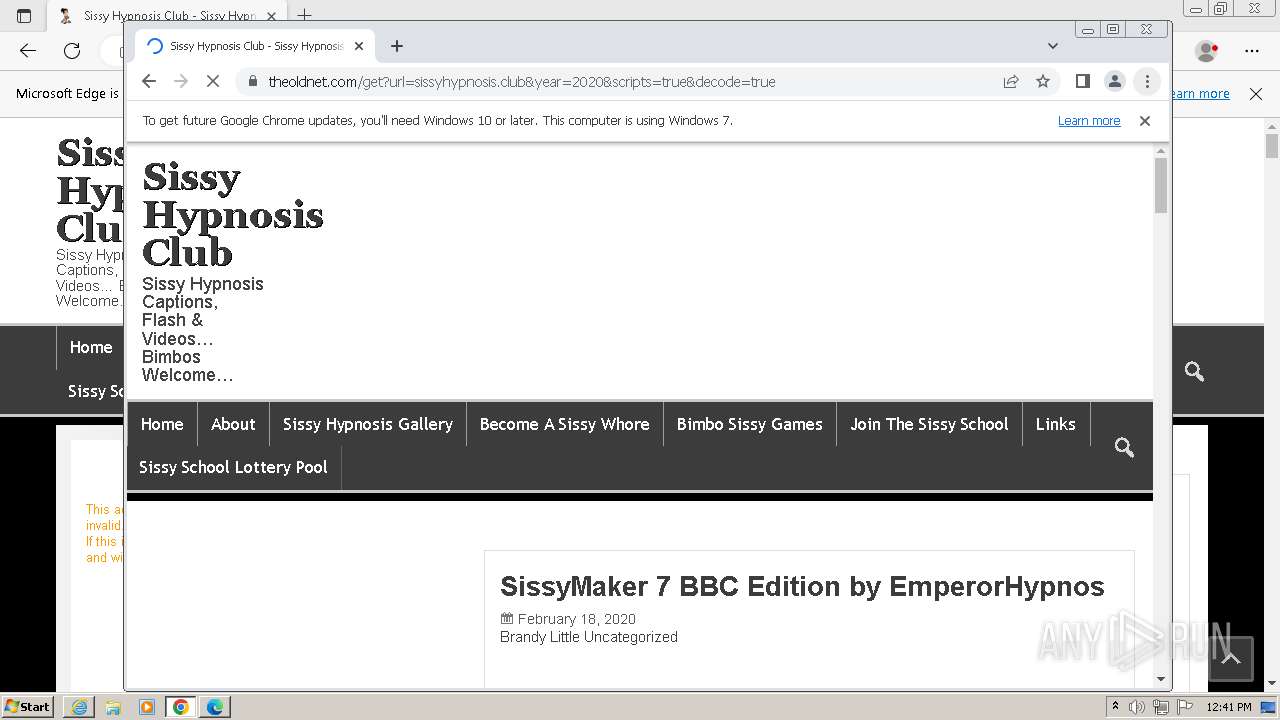Screen dimensions: 1280x720
Task: Open Home menu in the Edge window
Action: pyautogui.click(x=91, y=347)
